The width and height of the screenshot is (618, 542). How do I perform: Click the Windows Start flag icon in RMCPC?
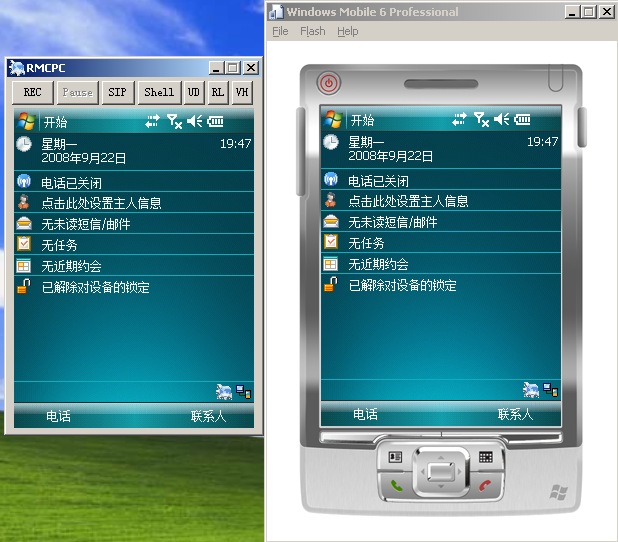[x=26, y=121]
